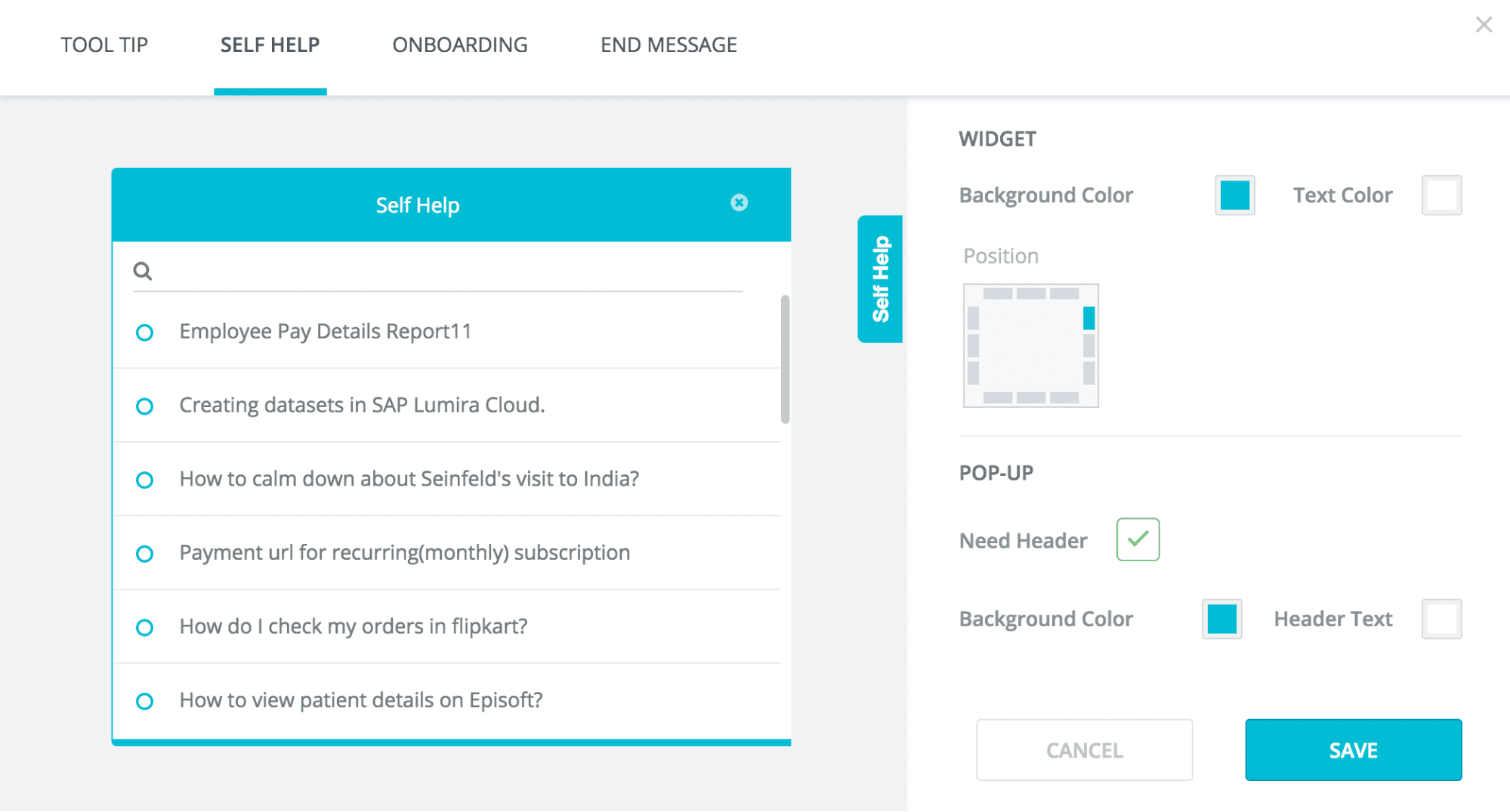Close the Self Help preview popup

click(739, 202)
